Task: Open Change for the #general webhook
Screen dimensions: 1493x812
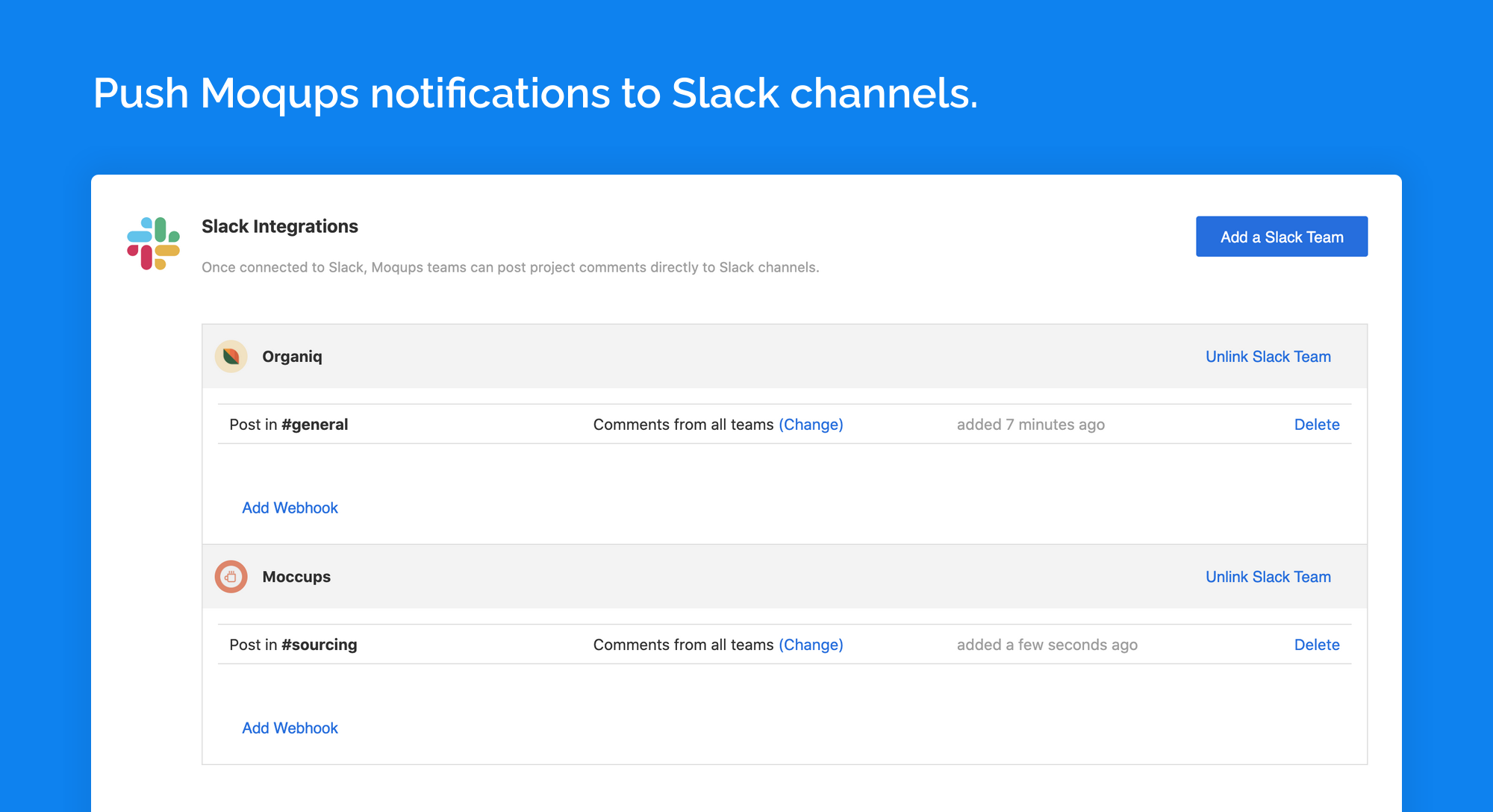Action: (x=811, y=424)
